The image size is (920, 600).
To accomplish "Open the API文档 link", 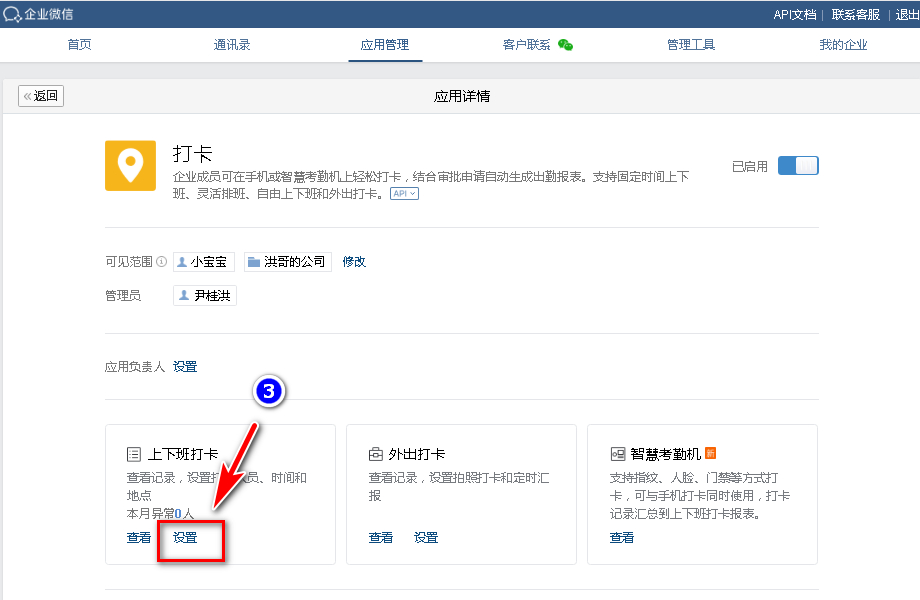I will click(x=794, y=15).
